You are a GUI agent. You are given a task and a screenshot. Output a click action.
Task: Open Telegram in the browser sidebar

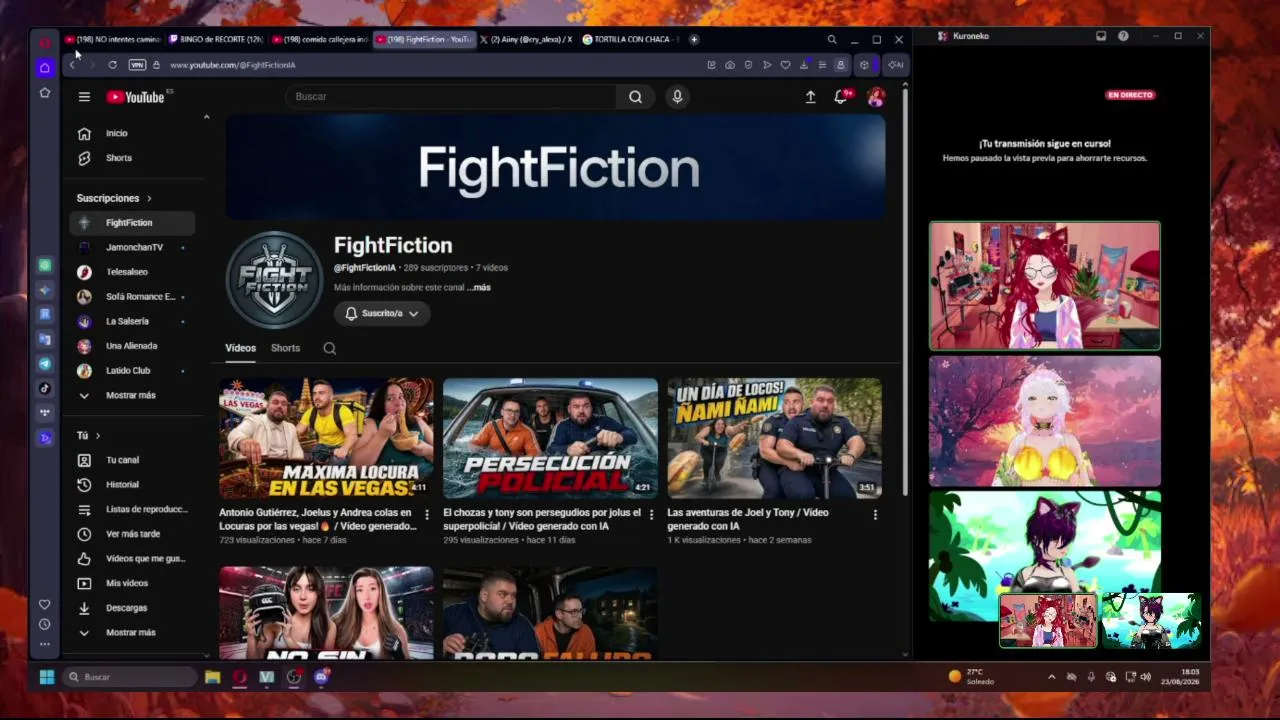44,364
